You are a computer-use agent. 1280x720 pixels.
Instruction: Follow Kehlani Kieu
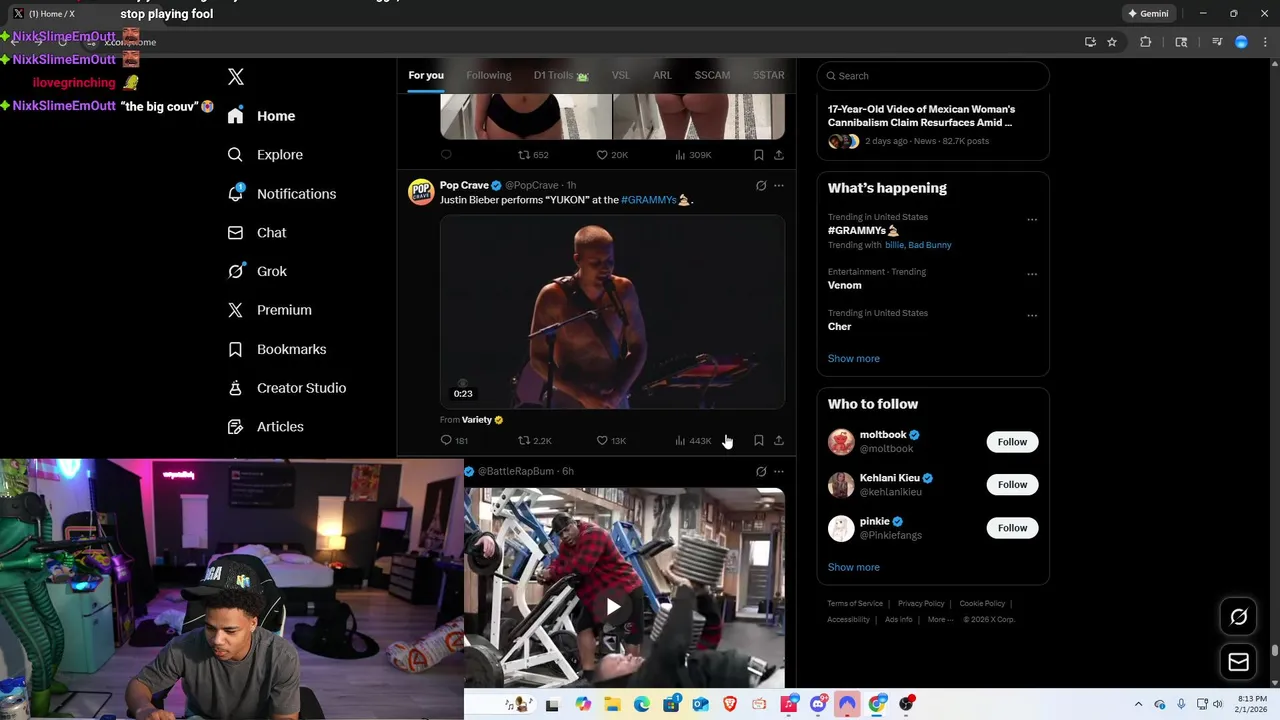click(x=1012, y=485)
